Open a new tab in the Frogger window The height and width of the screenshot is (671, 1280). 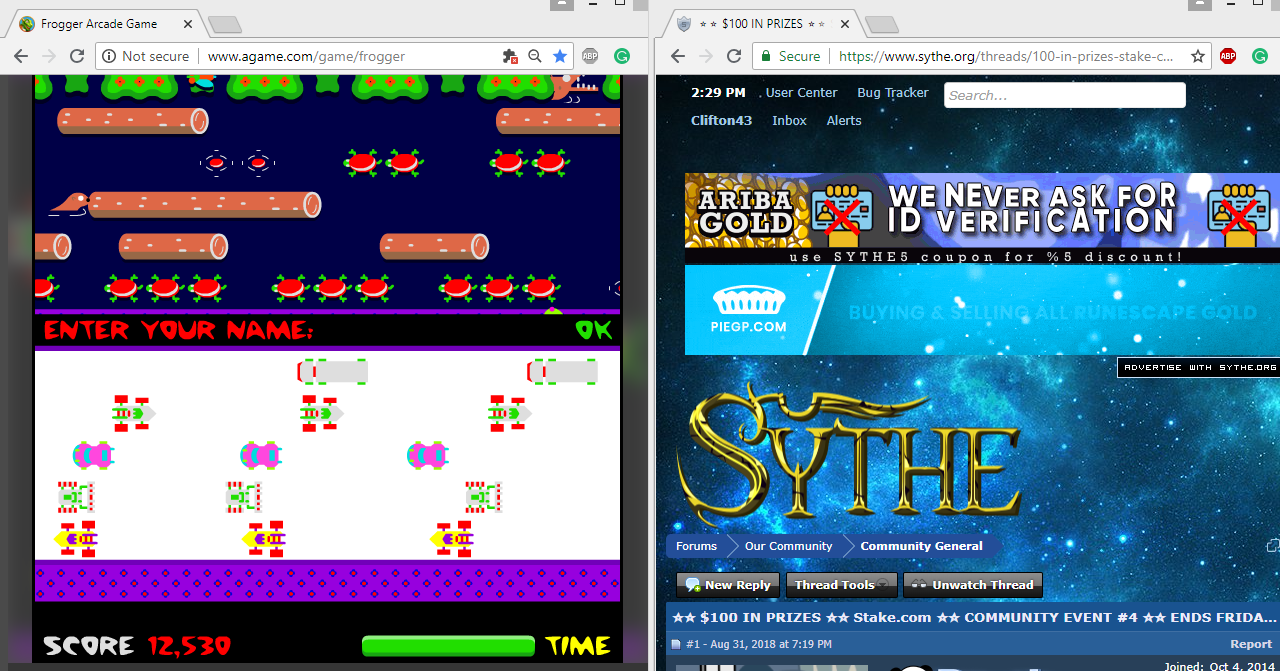coord(224,25)
